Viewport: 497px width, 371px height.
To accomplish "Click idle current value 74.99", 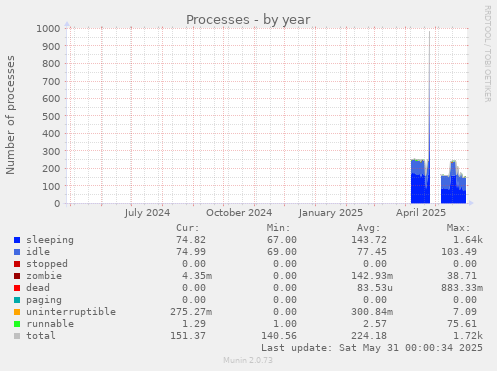I will pyautogui.click(x=191, y=252).
